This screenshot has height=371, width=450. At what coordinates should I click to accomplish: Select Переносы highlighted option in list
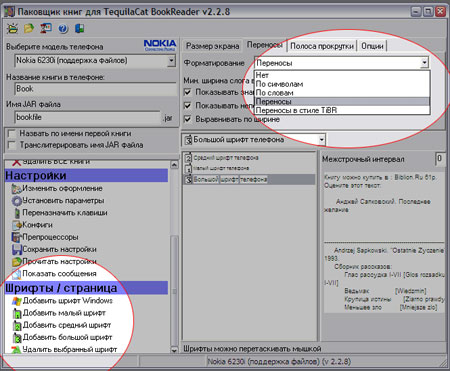click(x=342, y=102)
